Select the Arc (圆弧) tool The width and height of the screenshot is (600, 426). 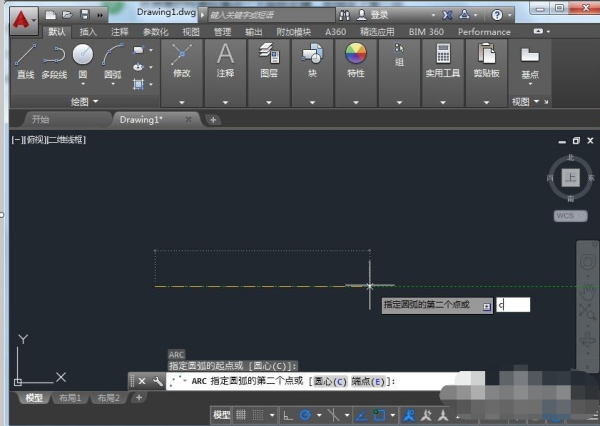click(x=111, y=61)
